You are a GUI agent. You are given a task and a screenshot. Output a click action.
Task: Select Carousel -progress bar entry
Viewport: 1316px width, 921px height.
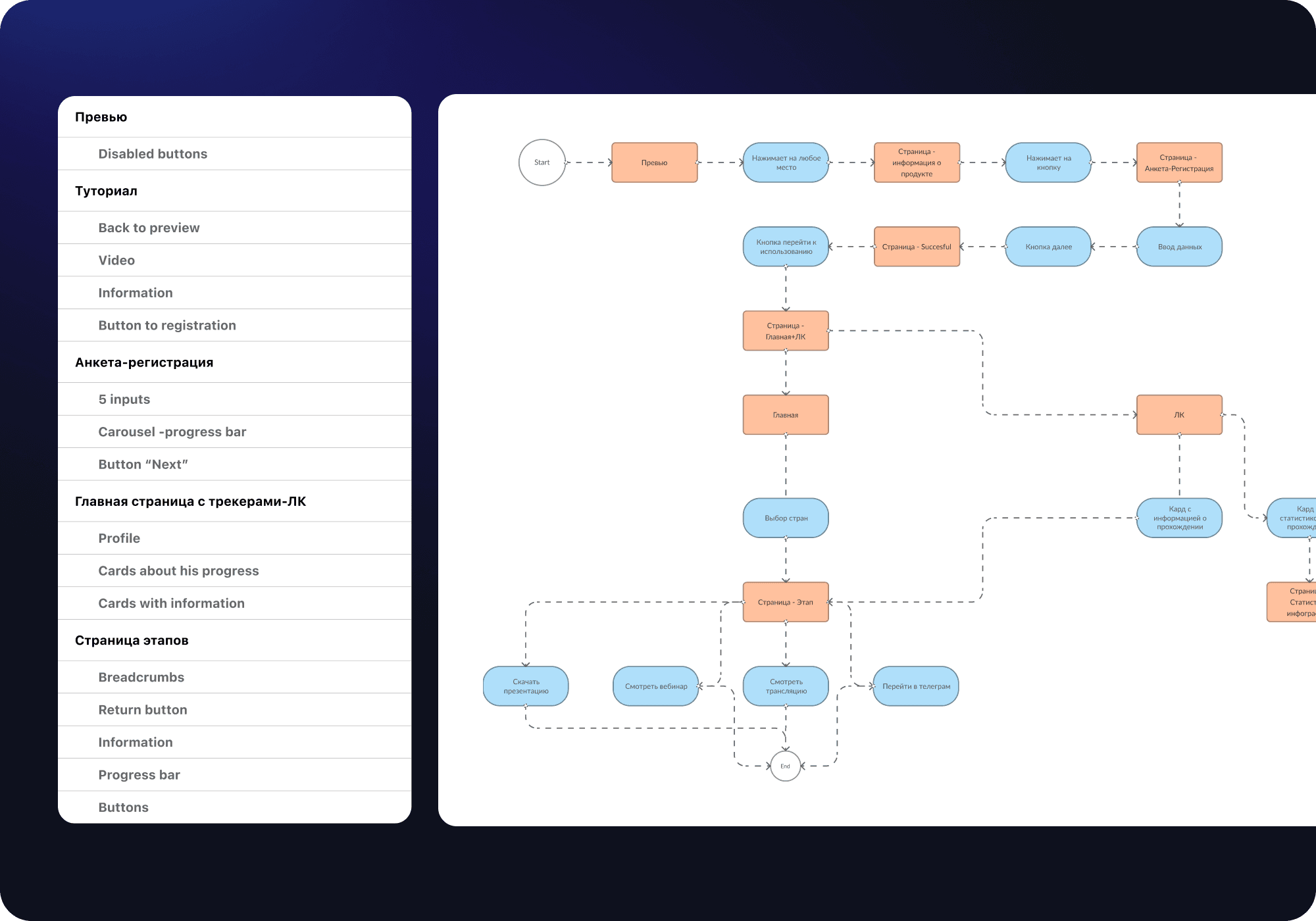[x=172, y=432]
